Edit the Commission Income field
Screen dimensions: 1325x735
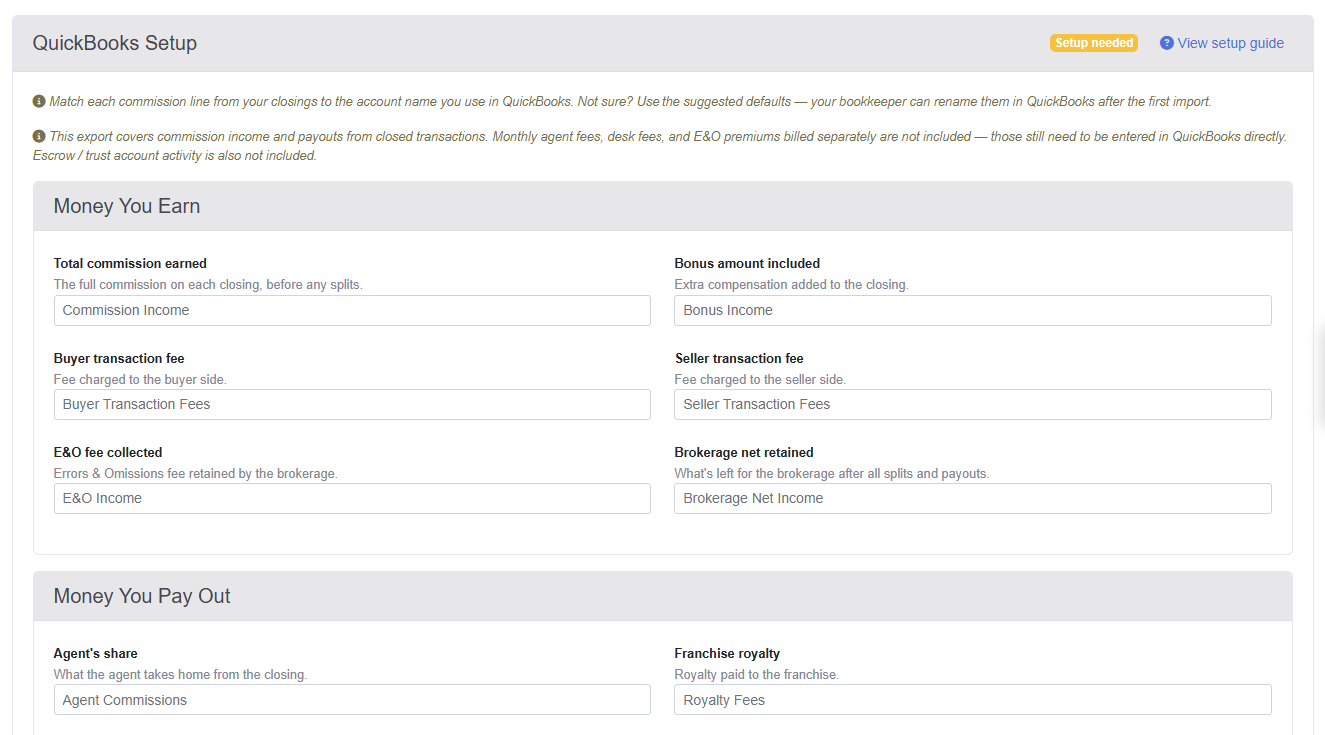pos(352,310)
